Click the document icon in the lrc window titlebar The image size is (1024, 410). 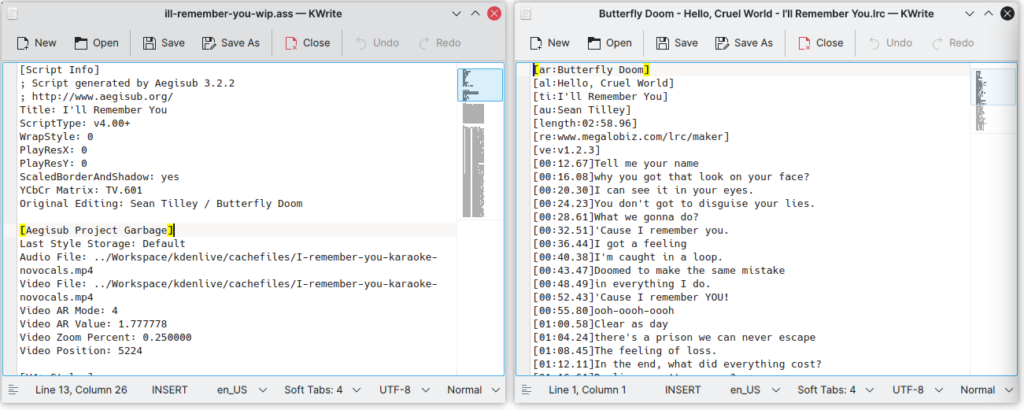526,13
